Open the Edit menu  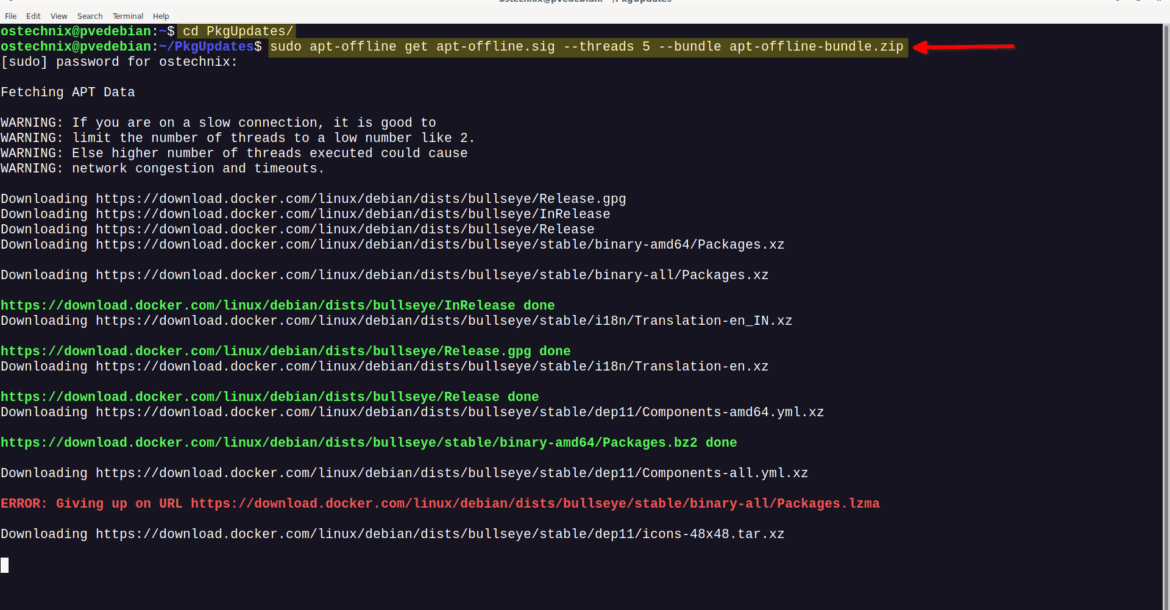coord(34,16)
